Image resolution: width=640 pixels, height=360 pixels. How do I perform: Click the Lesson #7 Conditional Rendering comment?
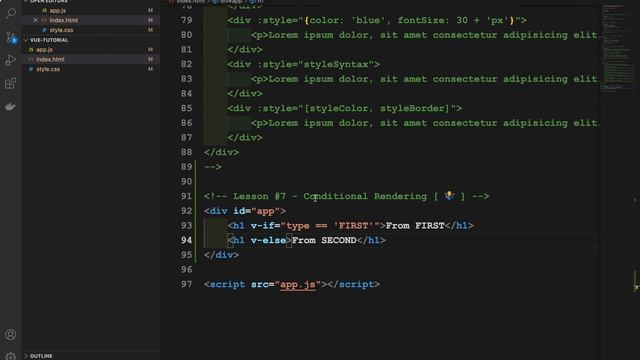pyautogui.click(x=347, y=196)
